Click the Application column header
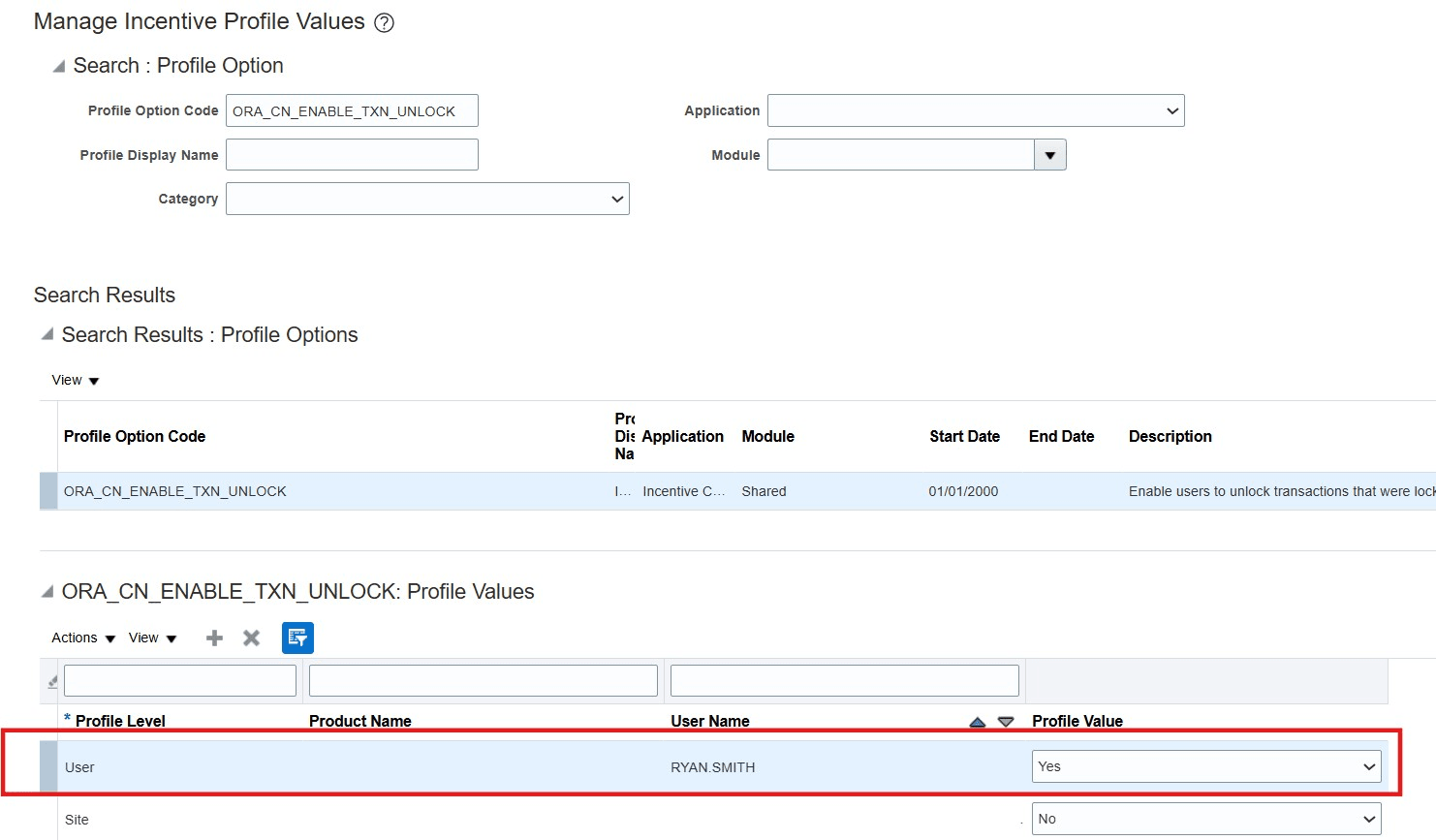The height and width of the screenshot is (840, 1436). tap(683, 436)
